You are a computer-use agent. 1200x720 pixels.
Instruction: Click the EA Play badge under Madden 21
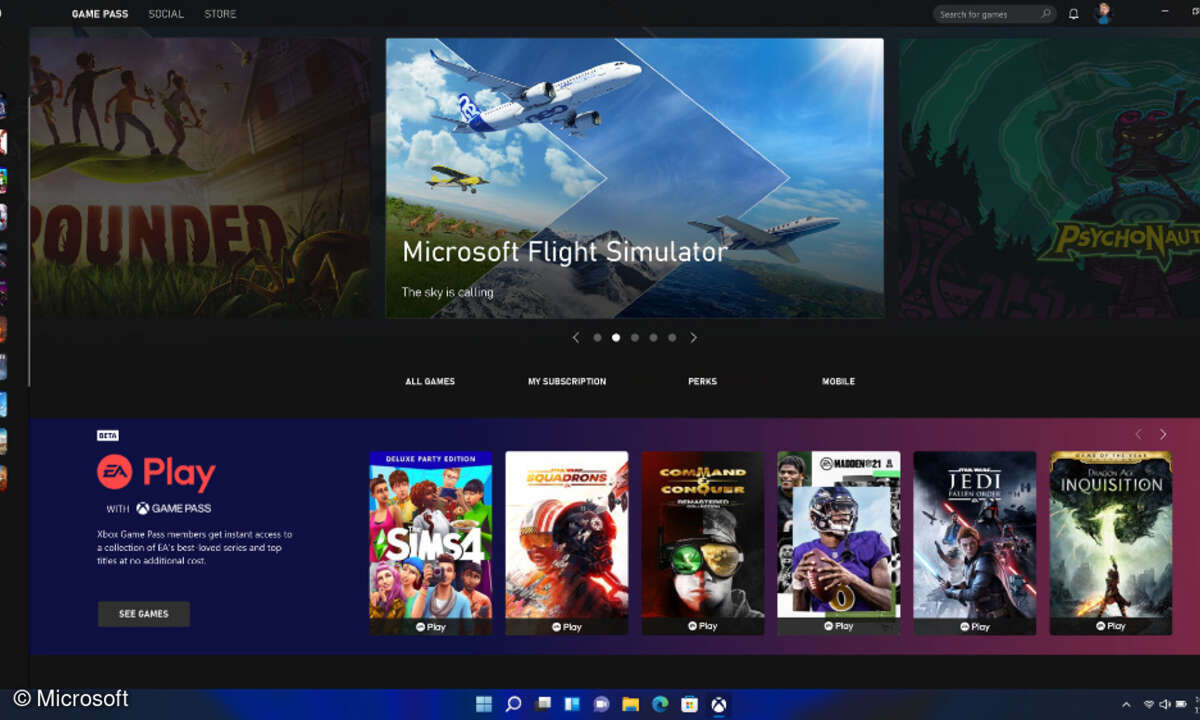[x=839, y=626]
